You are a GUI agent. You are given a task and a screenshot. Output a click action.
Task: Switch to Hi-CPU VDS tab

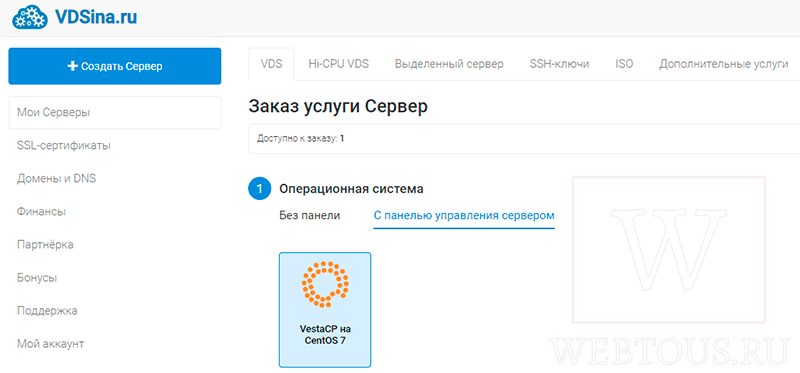[x=339, y=64]
